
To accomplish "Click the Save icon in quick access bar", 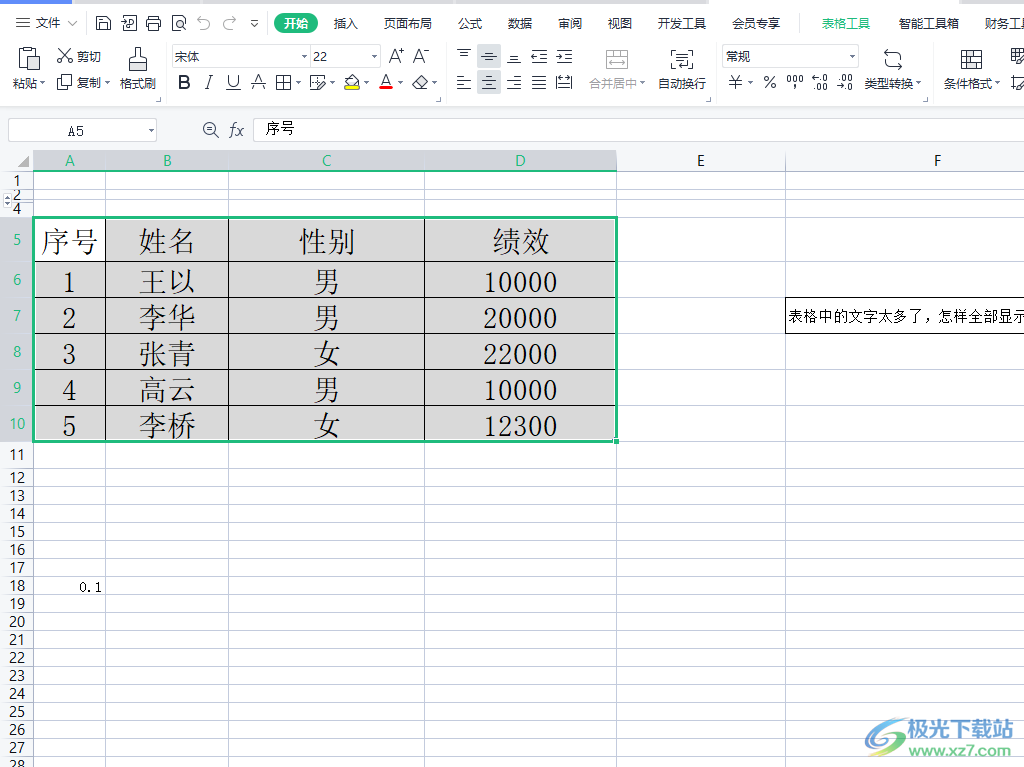I will 103,24.
